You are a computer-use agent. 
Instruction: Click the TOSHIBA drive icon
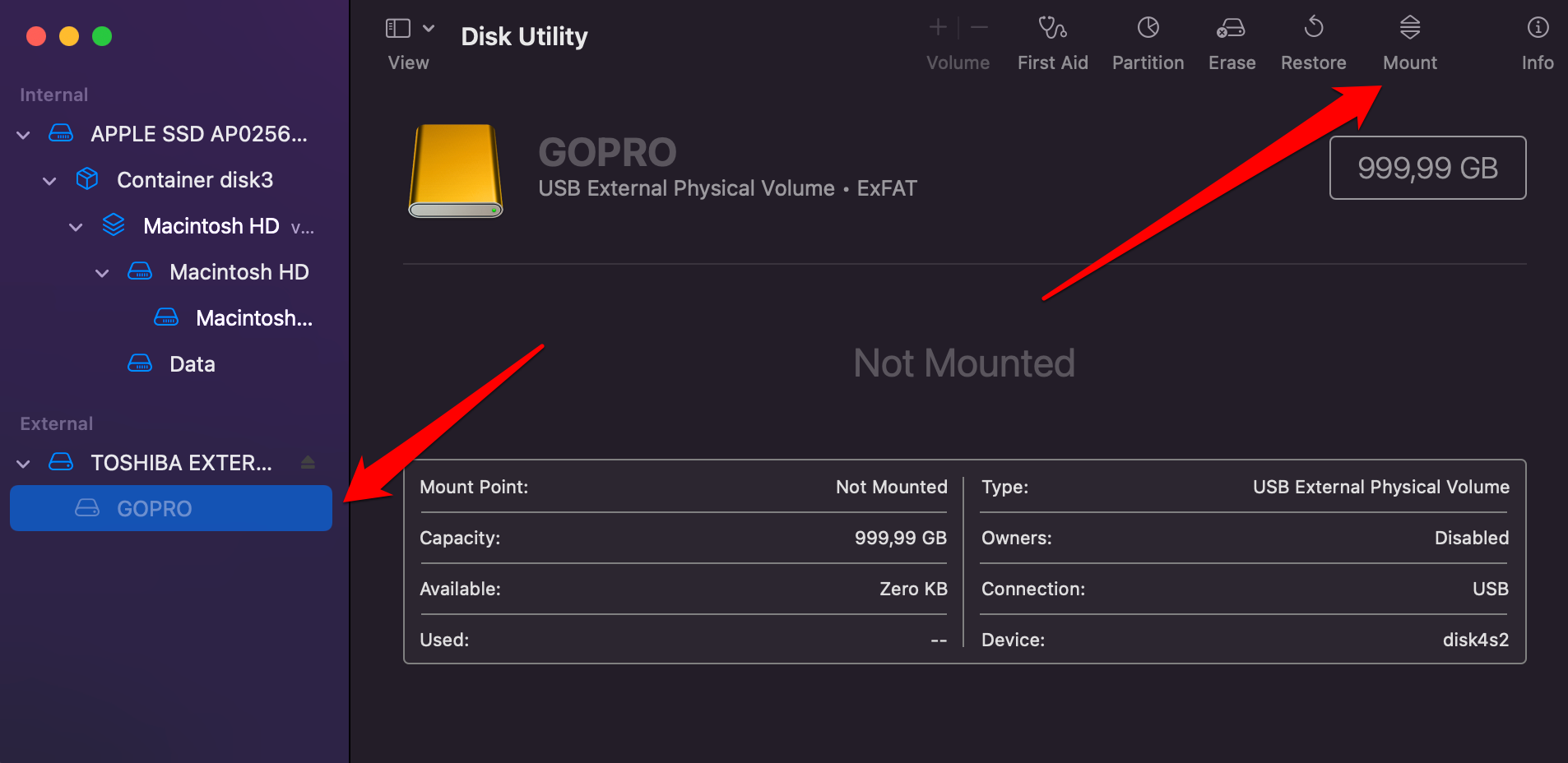61,462
